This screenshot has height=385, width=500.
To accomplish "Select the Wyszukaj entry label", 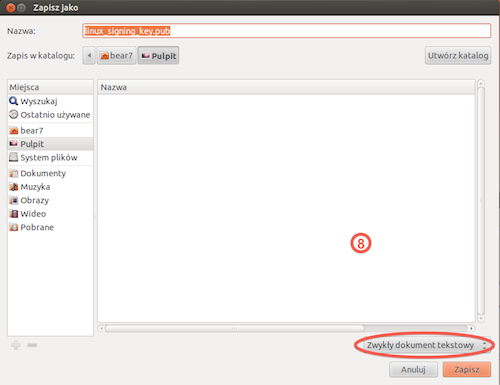I will point(39,101).
